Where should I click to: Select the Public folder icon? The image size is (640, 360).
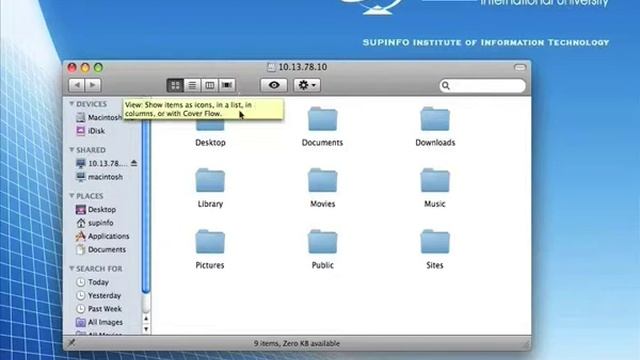click(322, 241)
